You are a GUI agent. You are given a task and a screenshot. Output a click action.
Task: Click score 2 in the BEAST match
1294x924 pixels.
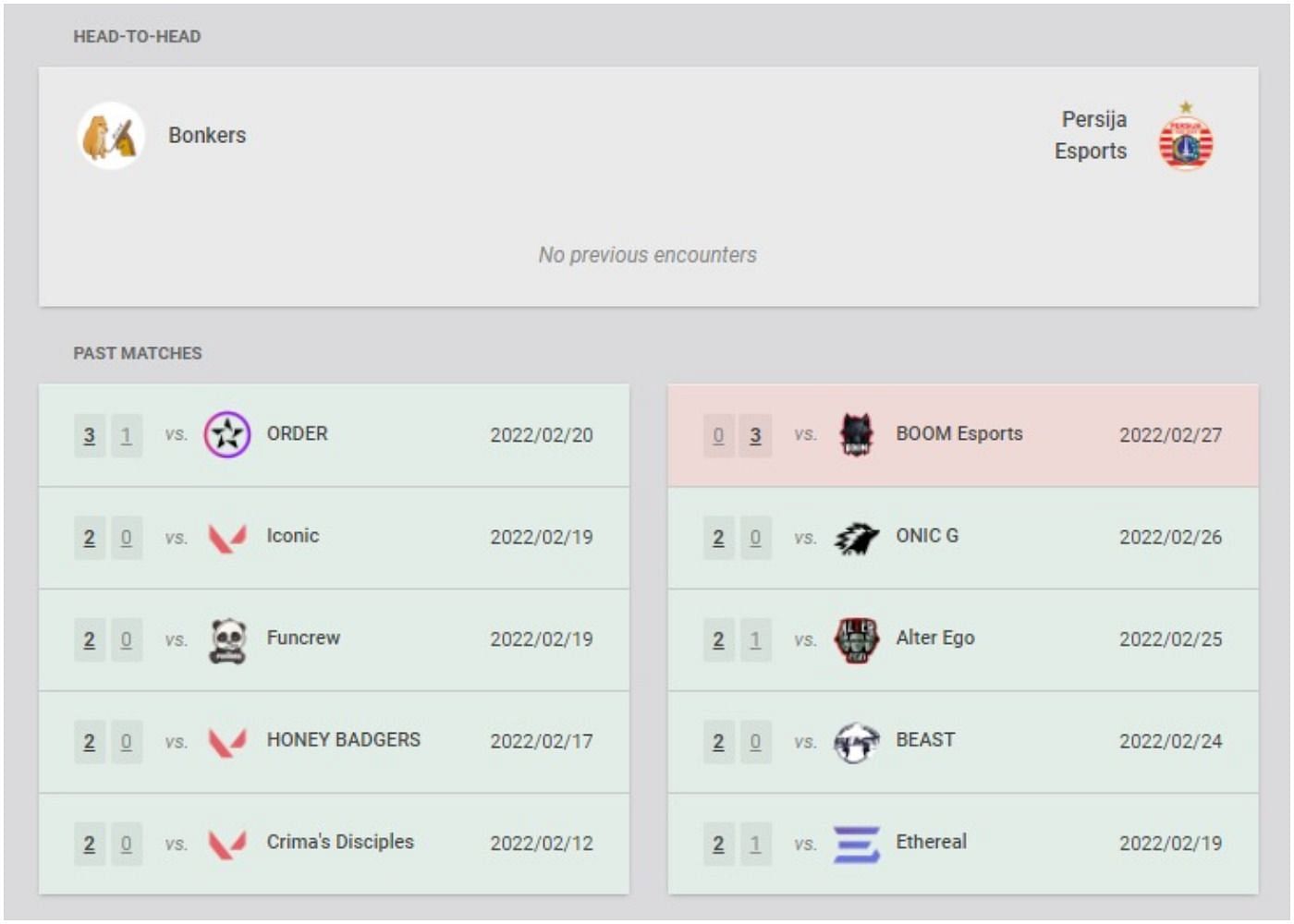(x=718, y=742)
